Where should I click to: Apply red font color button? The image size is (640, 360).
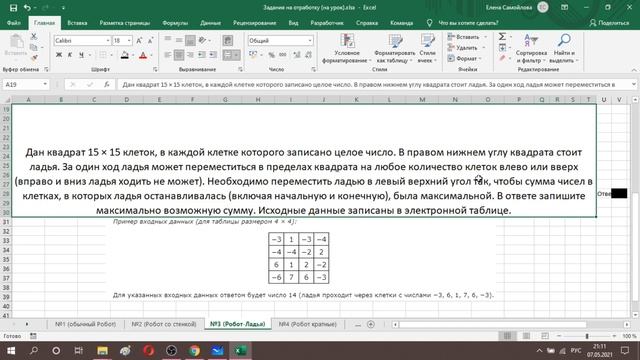coord(143,55)
